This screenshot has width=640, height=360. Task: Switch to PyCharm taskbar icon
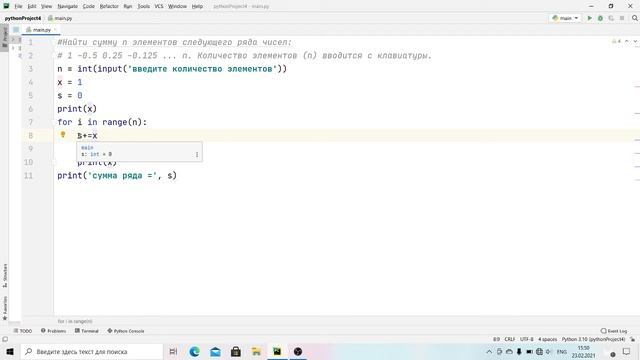click(x=277, y=351)
